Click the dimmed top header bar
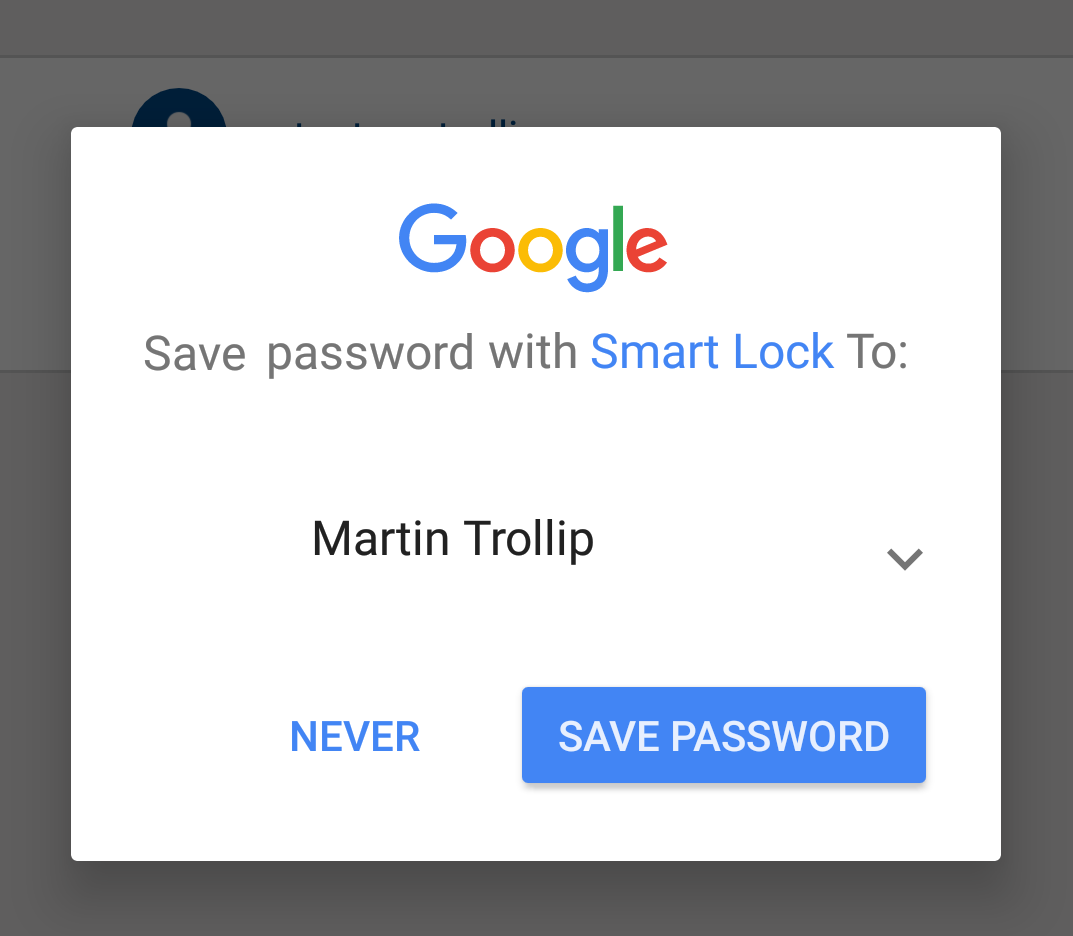1073x936 pixels. (536, 27)
